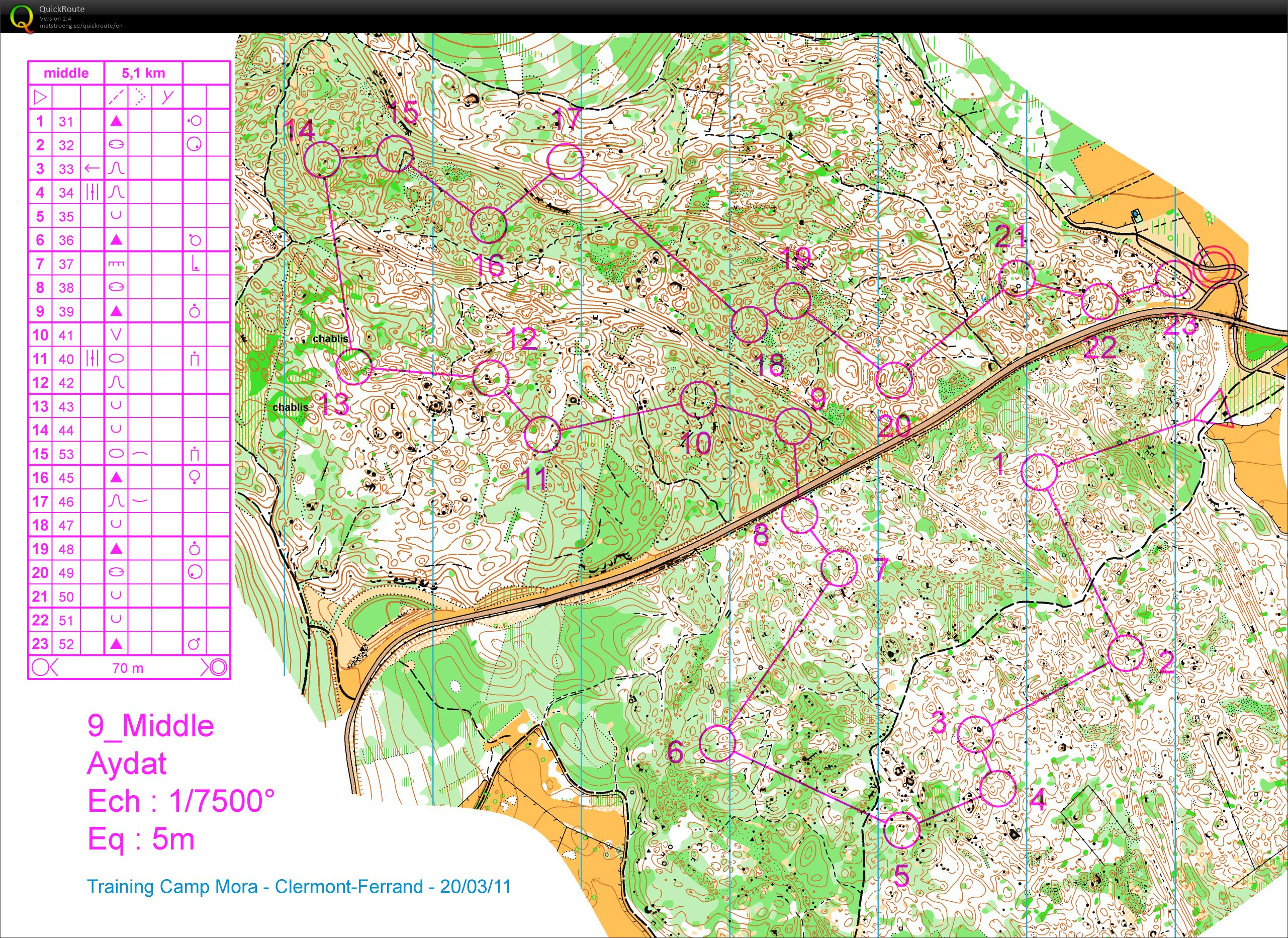Click control circle 2 on the map
This screenshot has height=938, width=1288.
tap(1126, 653)
